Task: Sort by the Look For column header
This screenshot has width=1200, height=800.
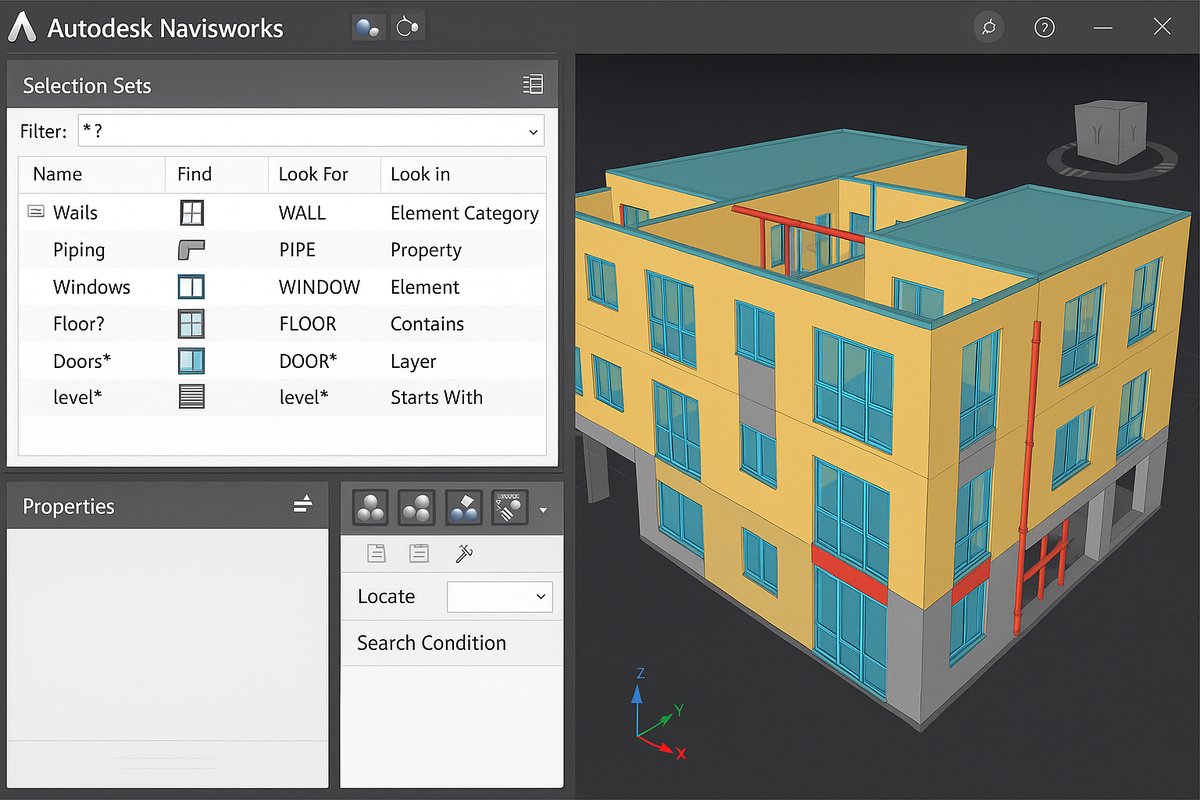Action: pyautogui.click(x=313, y=174)
